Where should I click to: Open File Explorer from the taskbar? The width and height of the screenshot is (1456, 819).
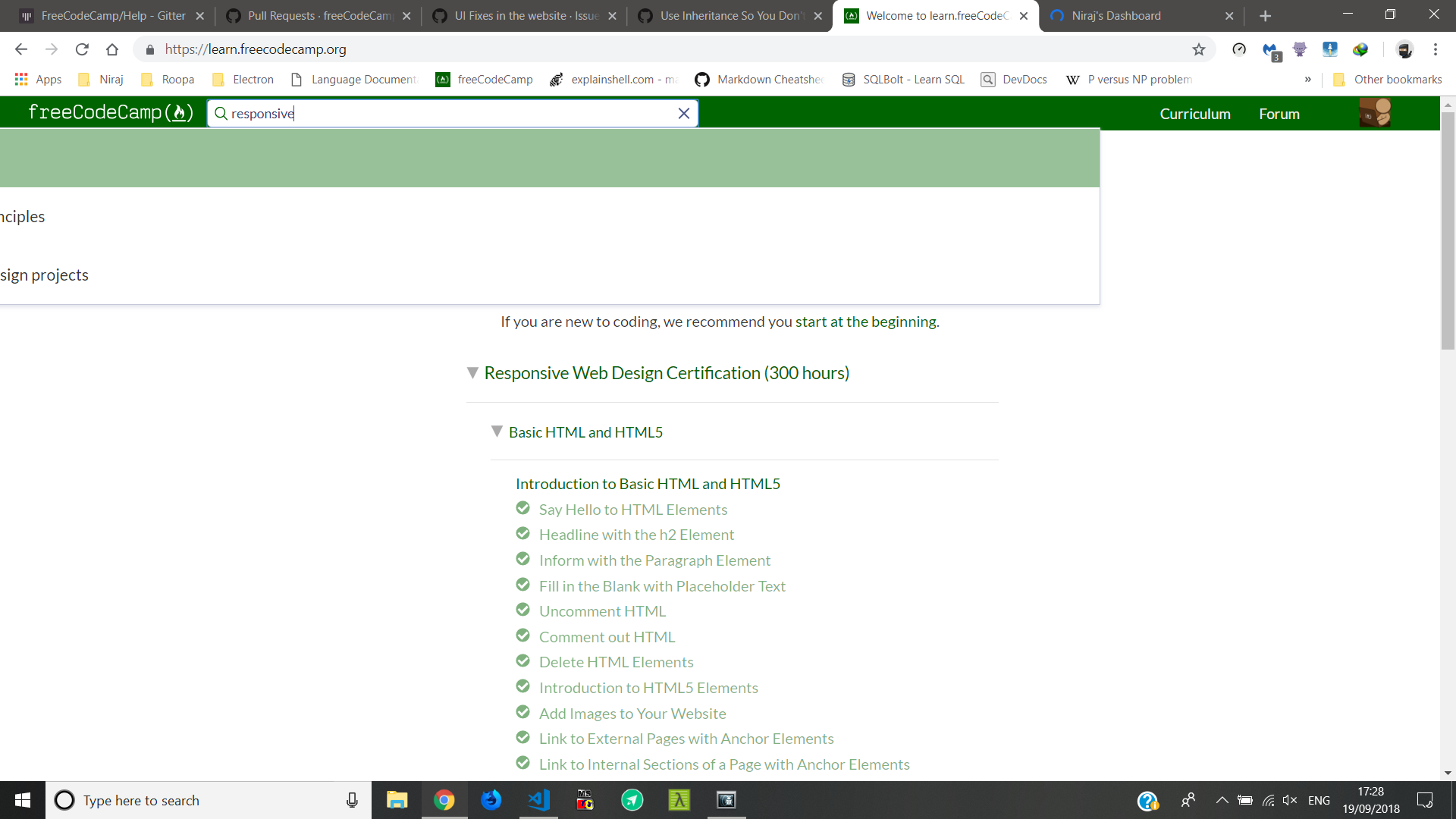(x=397, y=800)
